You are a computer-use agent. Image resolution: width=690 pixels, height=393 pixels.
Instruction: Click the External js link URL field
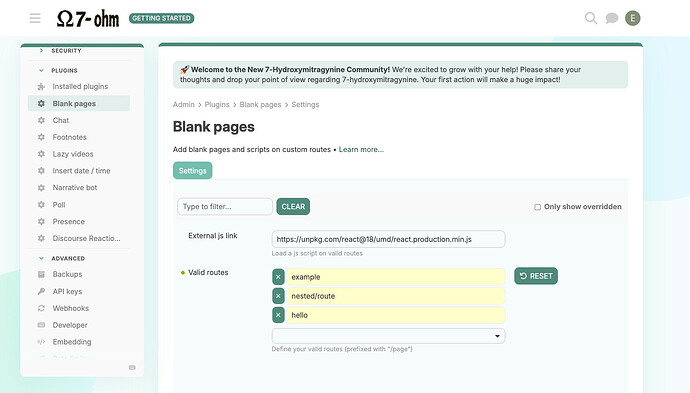click(389, 239)
